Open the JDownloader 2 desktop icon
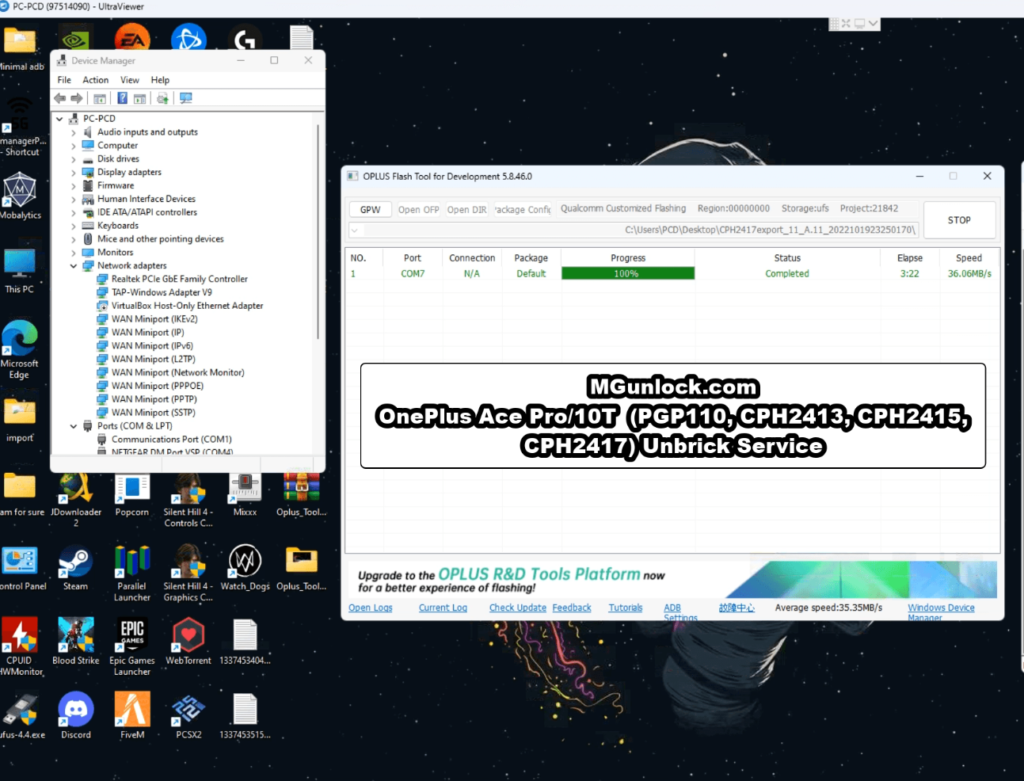Image resolution: width=1024 pixels, height=781 pixels. (x=76, y=500)
